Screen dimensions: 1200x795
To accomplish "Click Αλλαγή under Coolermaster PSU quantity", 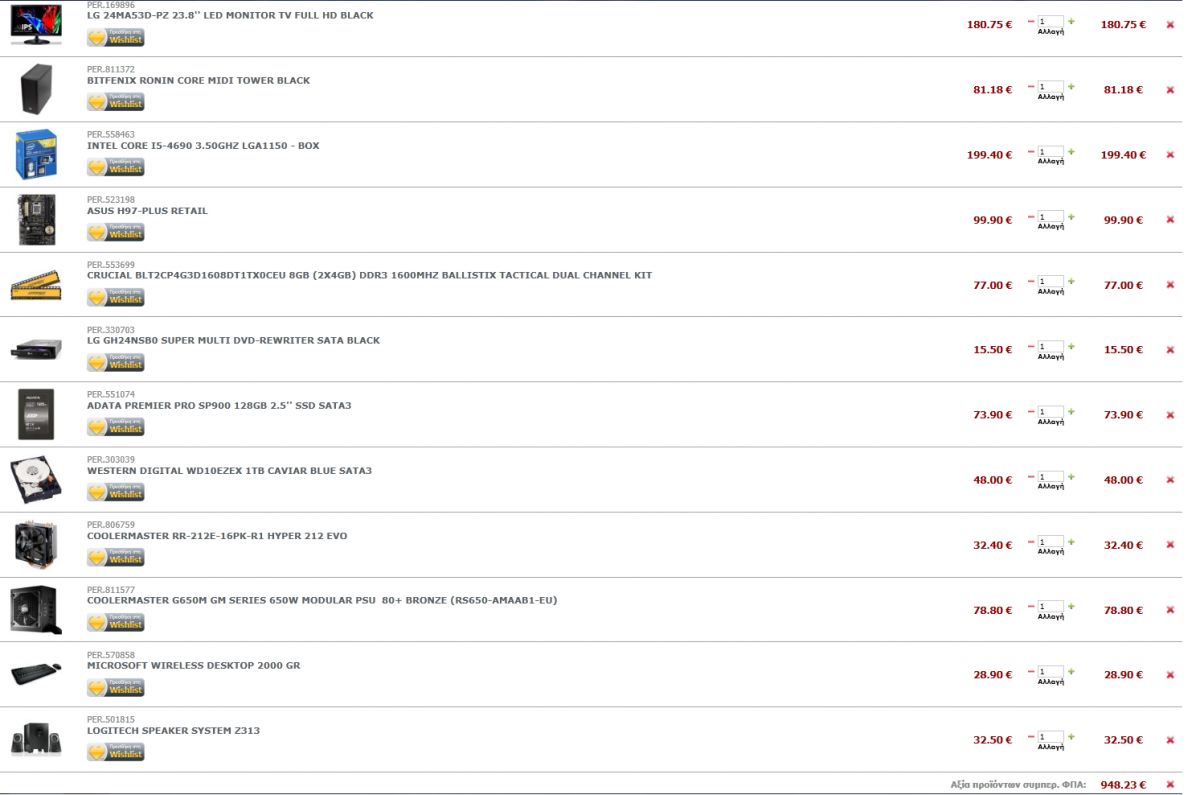I will click(1050, 616).
